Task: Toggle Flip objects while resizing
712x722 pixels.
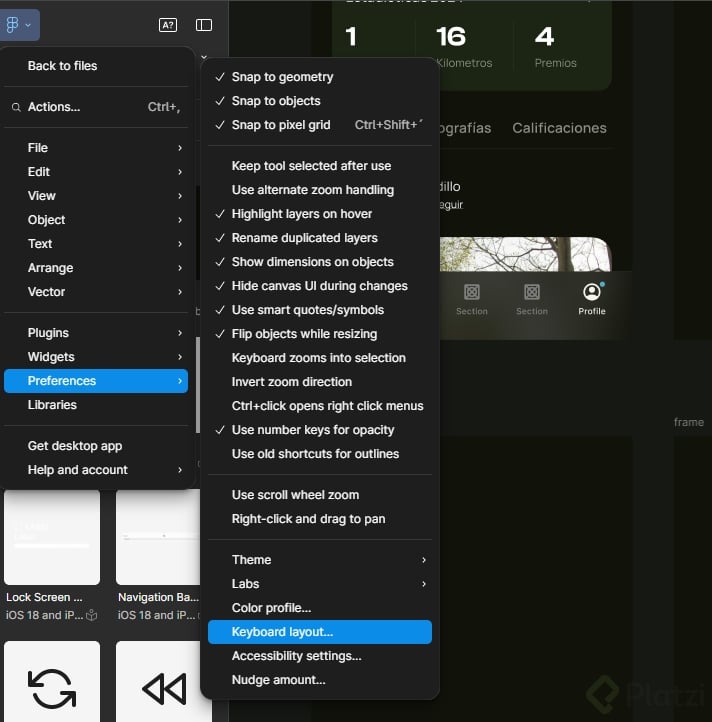Action: tap(320, 334)
